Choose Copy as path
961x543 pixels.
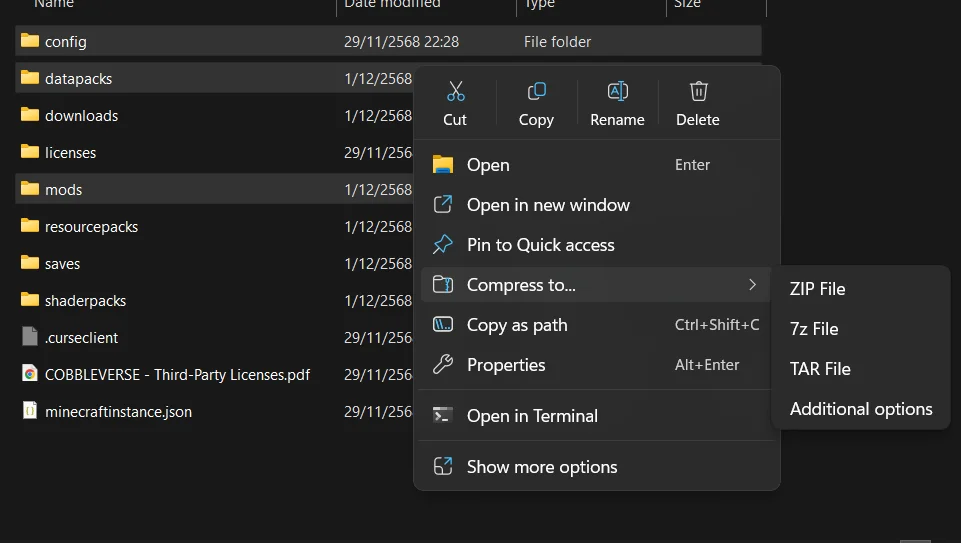[x=517, y=325]
